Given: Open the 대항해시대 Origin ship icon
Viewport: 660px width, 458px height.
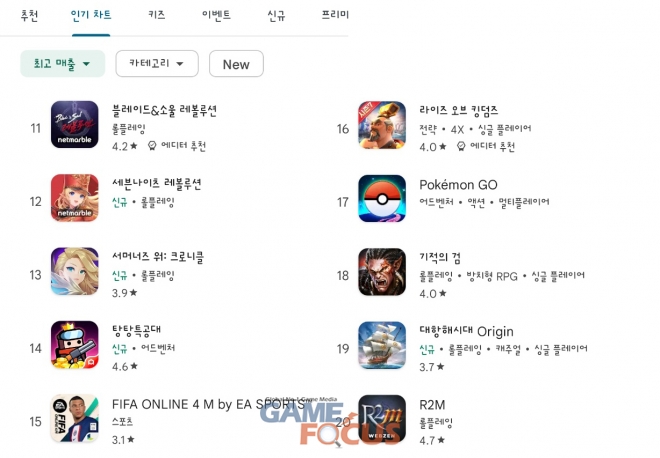Looking at the screenshot, I should click(x=382, y=345).
